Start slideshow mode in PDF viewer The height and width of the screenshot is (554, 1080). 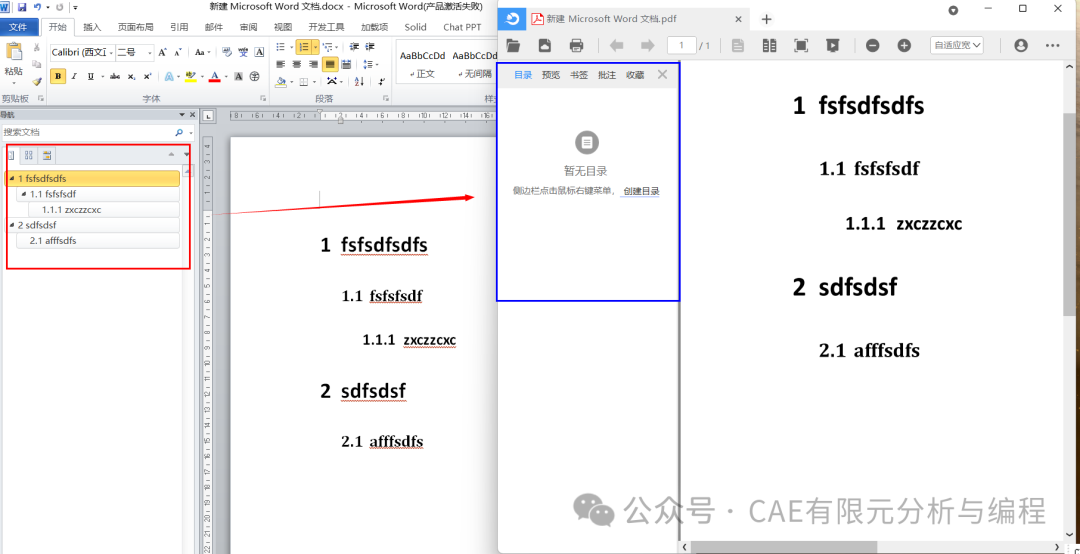coord(833,45)
